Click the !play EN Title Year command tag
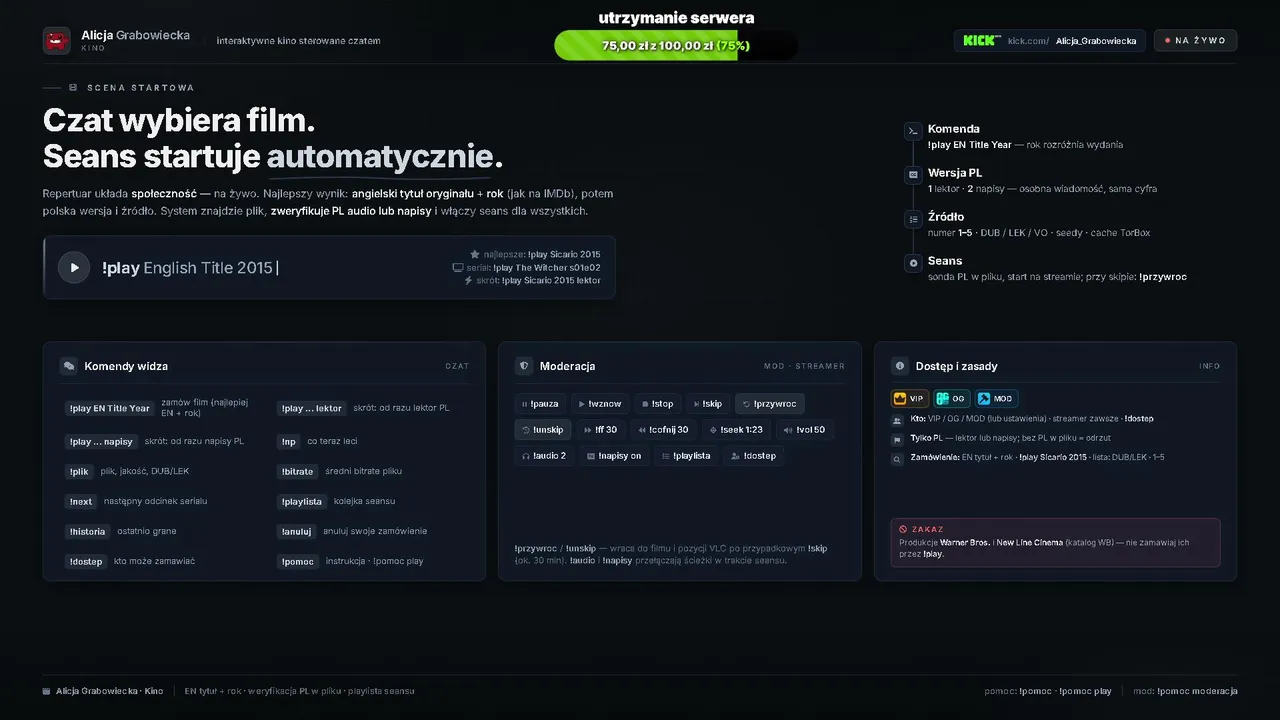Viewport: 1280px width, 720px height. point(110,408)
